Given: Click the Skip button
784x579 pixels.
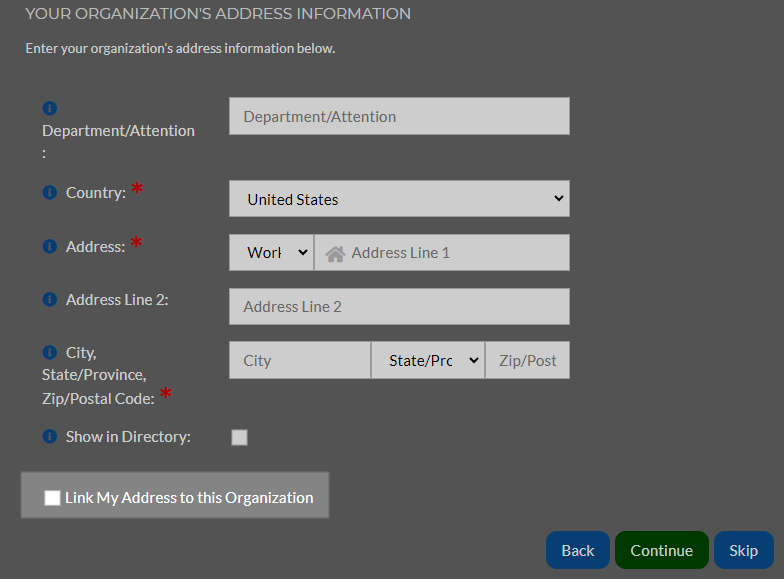Looking at the screenshot, I should [744, 550].
